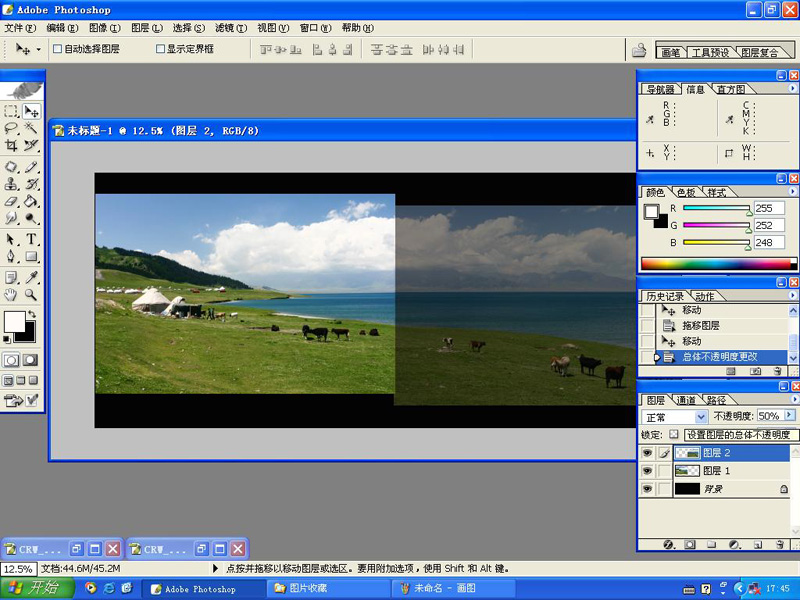Switch to the 通道 tab
800x600 pixels.
coord(685,401)
